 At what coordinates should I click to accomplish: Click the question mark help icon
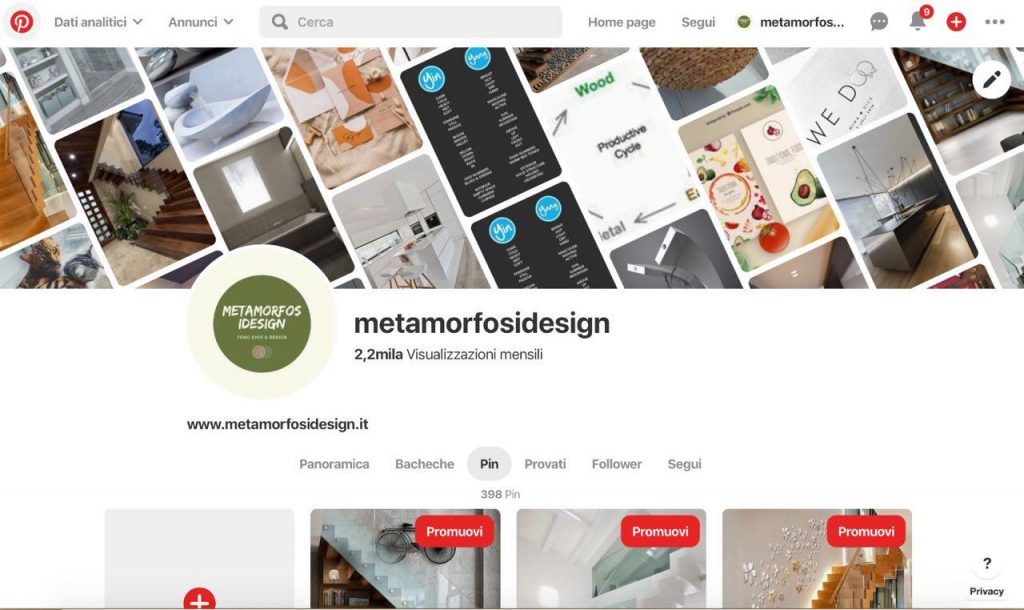pos(987,563)
